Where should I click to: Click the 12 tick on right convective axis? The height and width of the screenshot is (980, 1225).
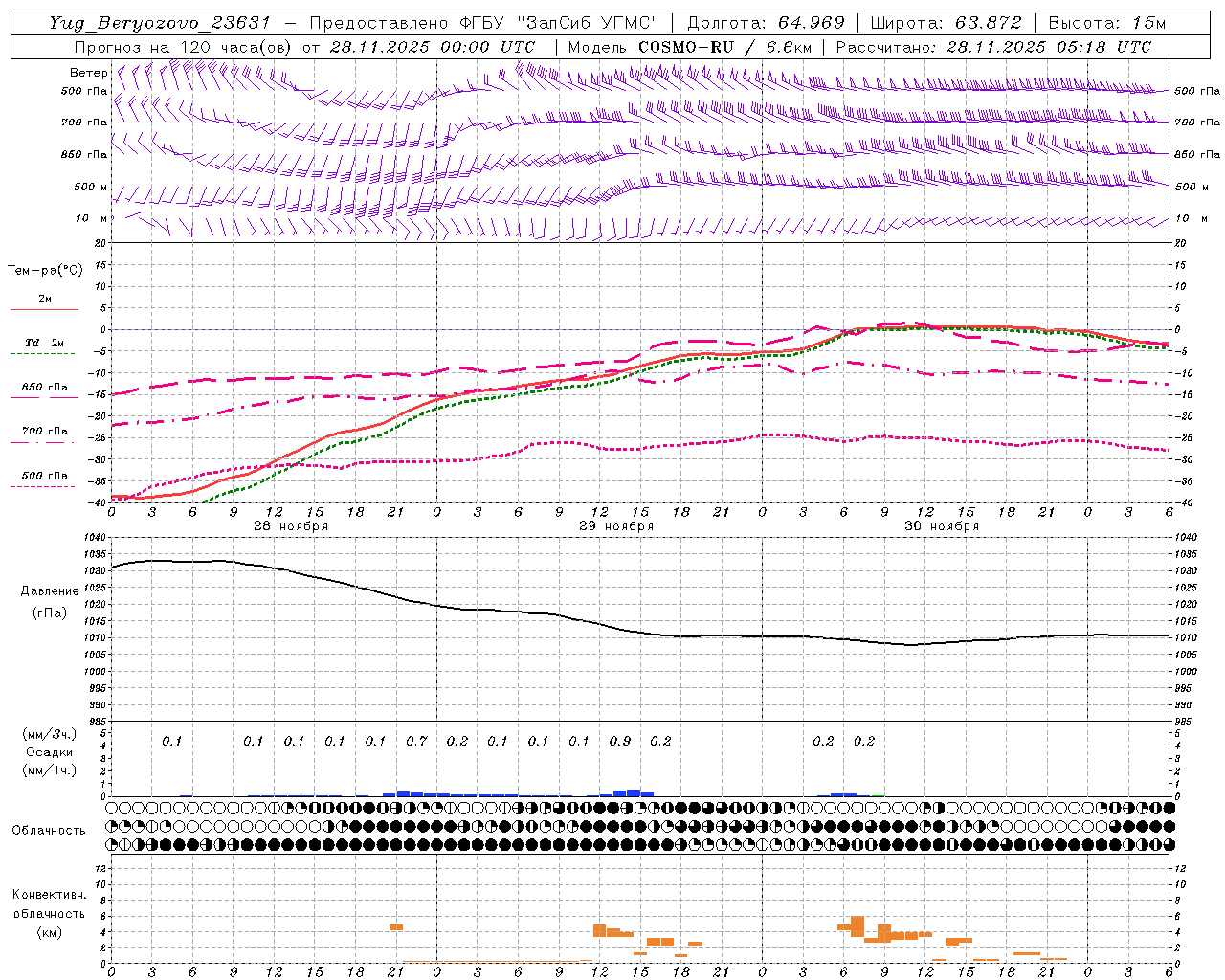tap(1180, 869)
